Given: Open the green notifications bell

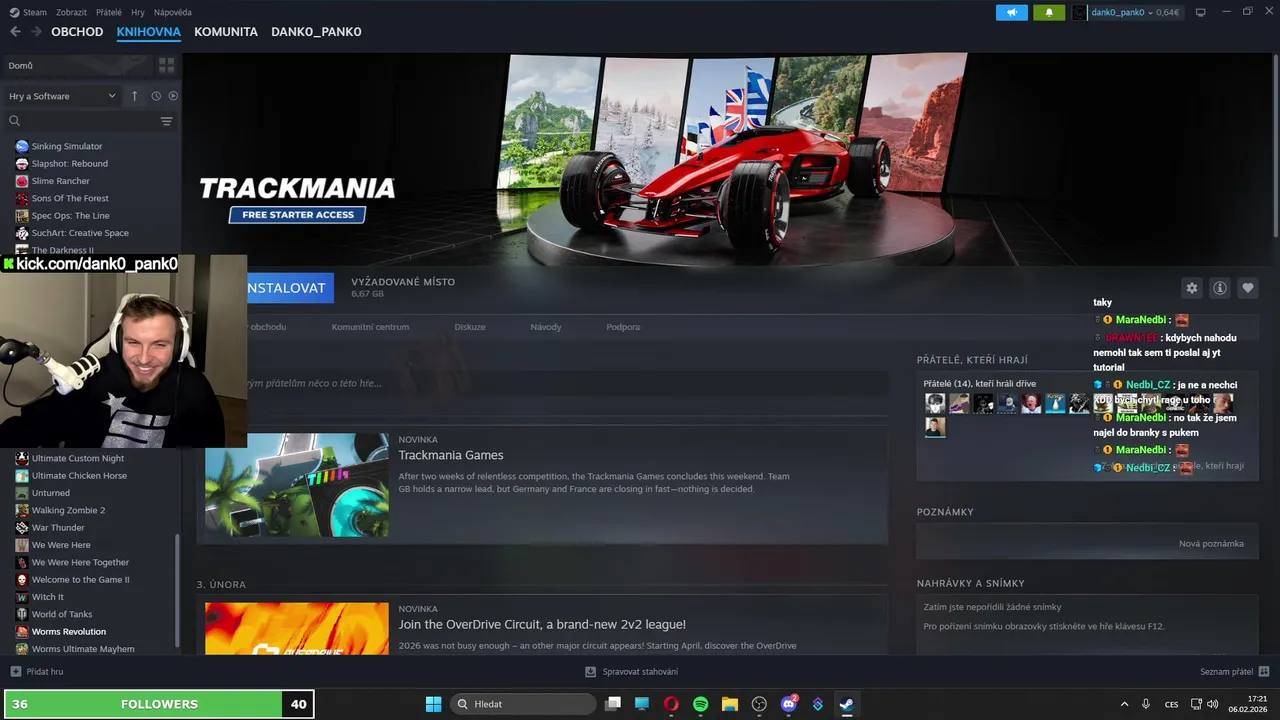Looking at the screenshot, I should 1049,13.
